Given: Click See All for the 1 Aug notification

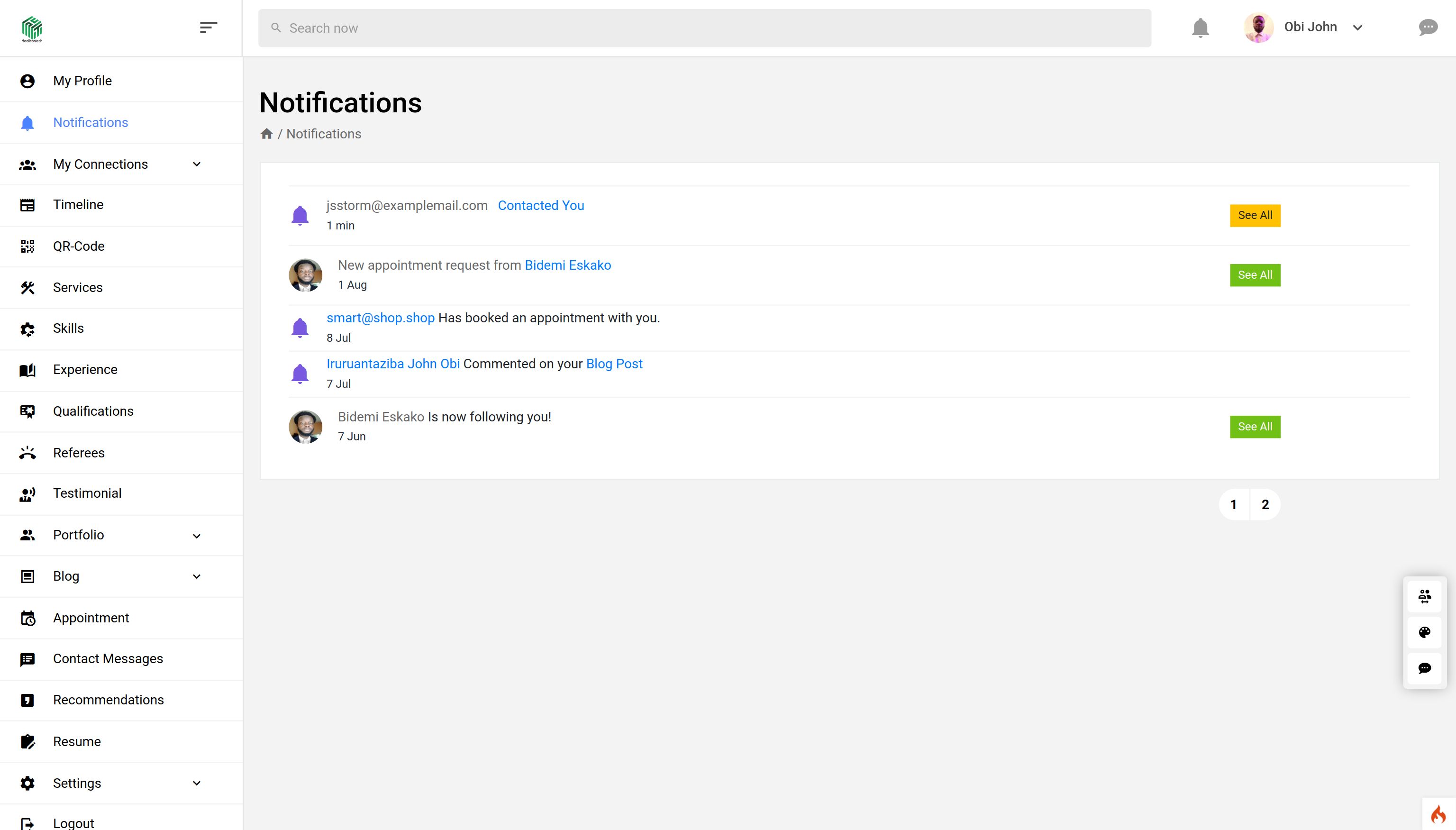Looking at the screenshot, I should pyautogui.click(x=1255, y=275).
